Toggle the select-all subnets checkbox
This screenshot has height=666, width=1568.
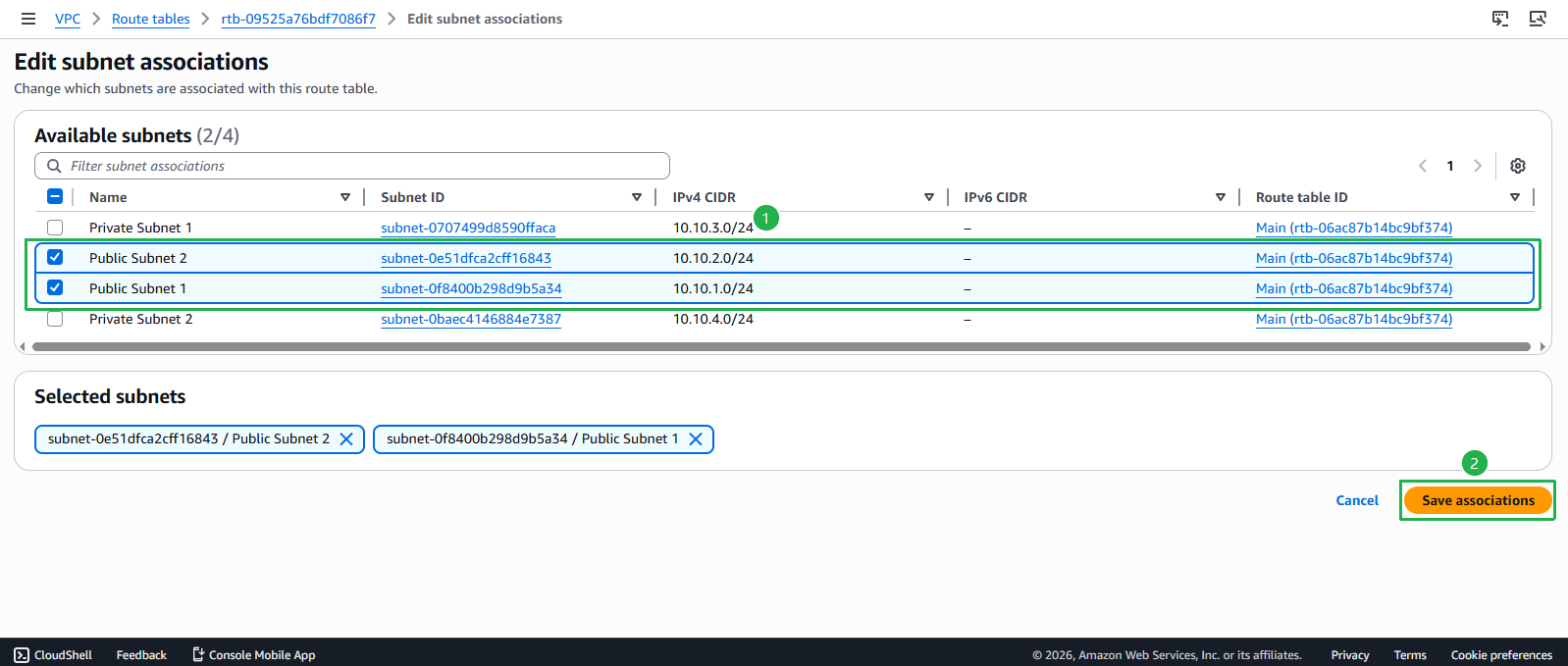[55, 196]
